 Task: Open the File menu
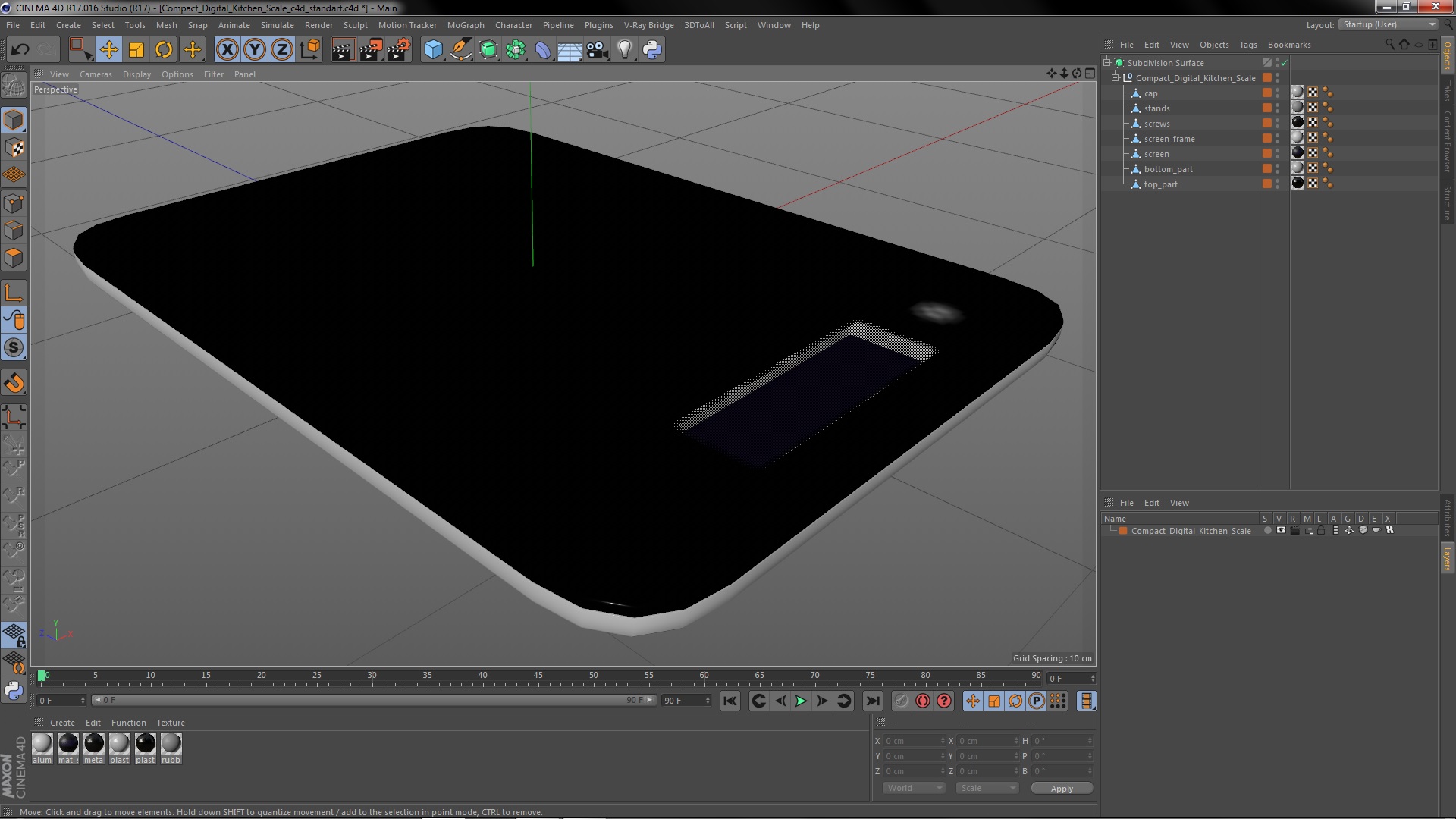pyautogui.click(x=13, y=25)
